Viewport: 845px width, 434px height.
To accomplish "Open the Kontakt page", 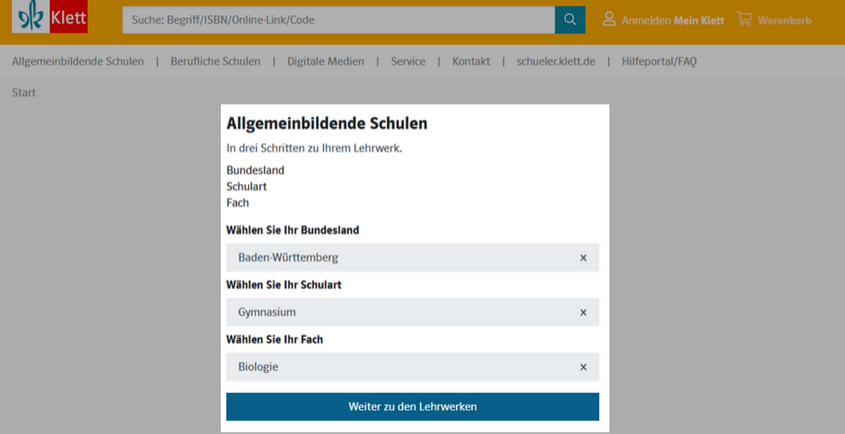I will click(x=471, y=61).
